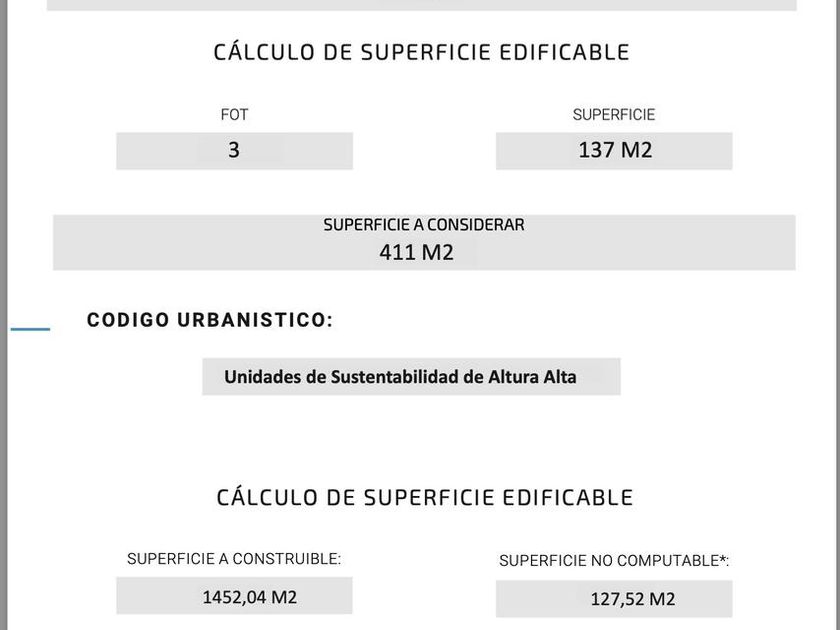Select the 411 M2 value

coord(416,252)
